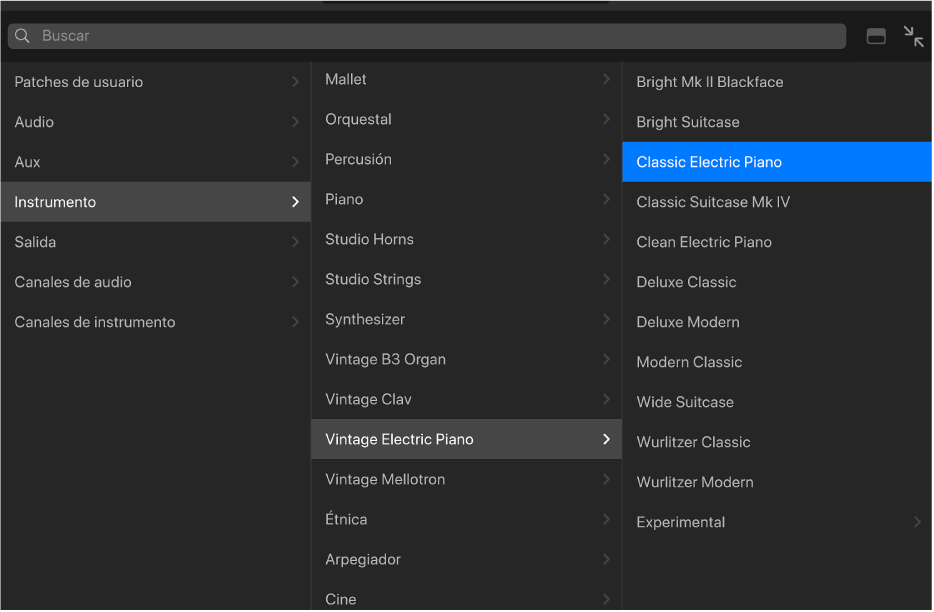Image resolution: width=934 pixels, height=612 pixels.
Task: Click chevron beside Percusión
Action: pyautogui.click(x=606, y=159)
